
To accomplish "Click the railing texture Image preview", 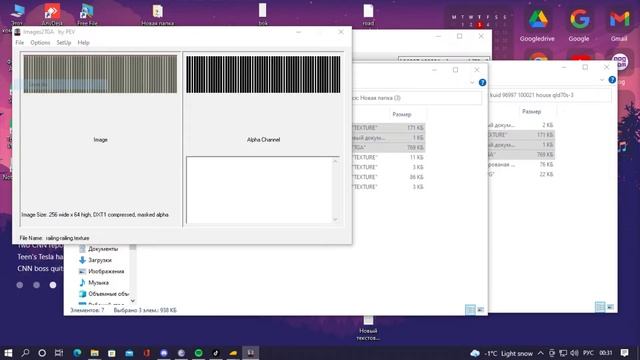I will pos(100,74).
